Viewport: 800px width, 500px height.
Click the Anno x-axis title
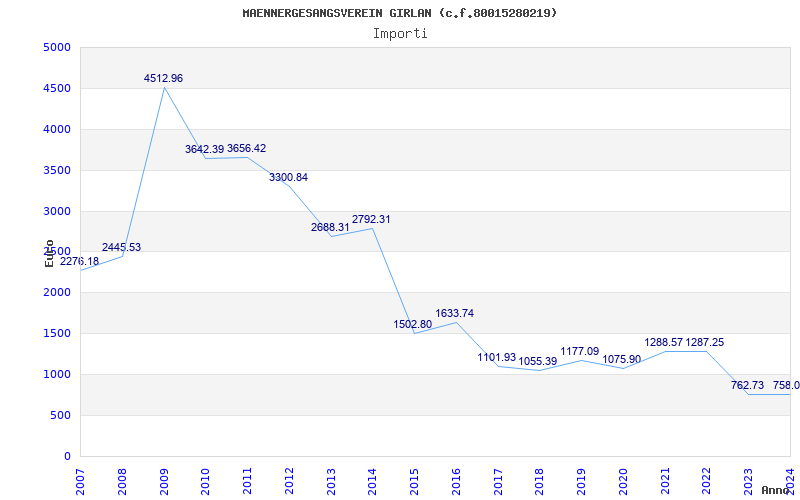click(776, 490)
